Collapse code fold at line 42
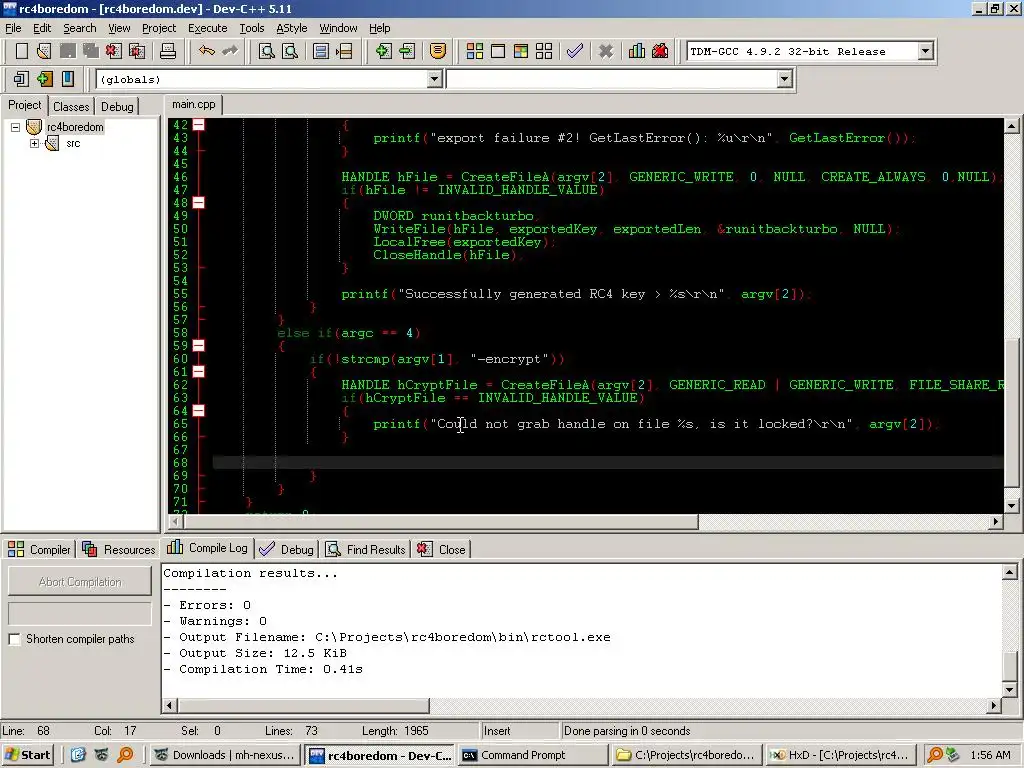1024x768 pixels. click(199, 124)
